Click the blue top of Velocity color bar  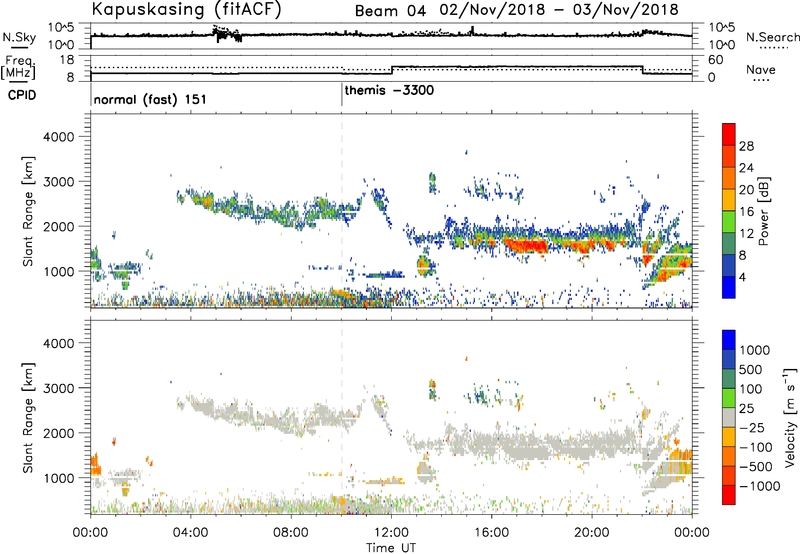729,340
